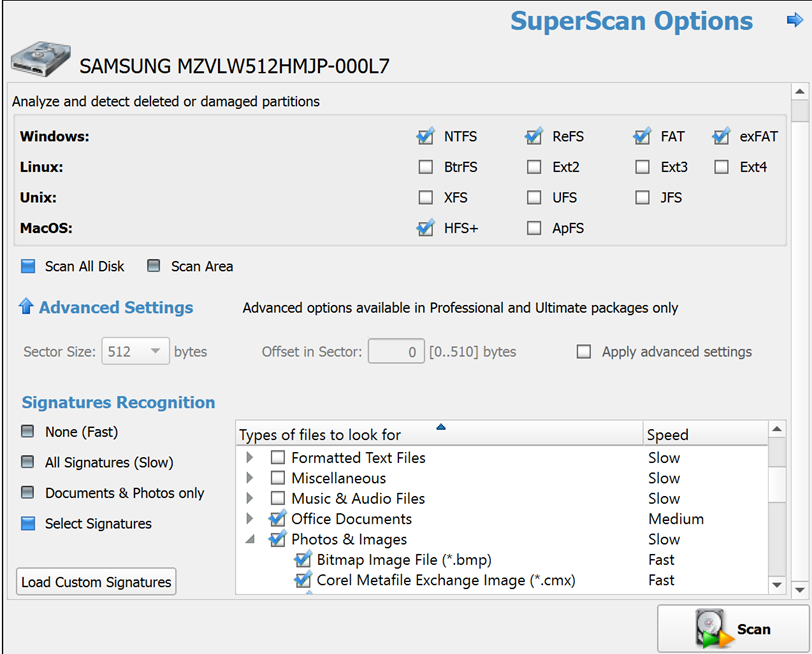Sort by Types of files to look for column
The width and height of the screenshot is (812, 654).
pos(439,434)
